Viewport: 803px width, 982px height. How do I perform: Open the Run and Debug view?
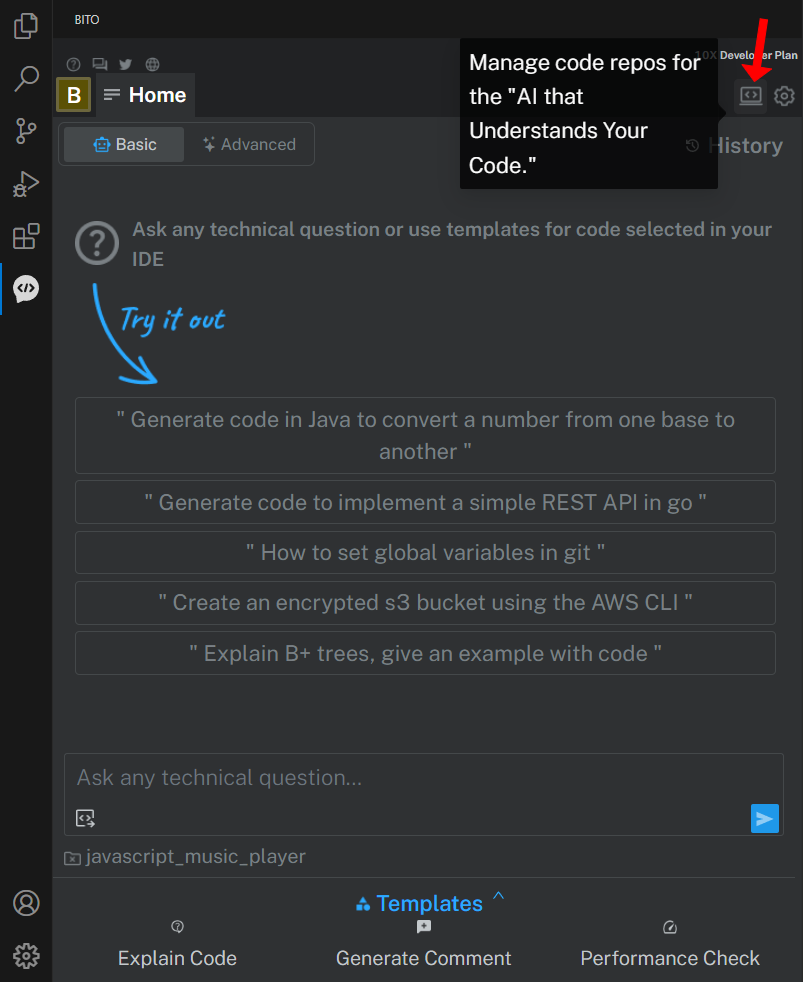coord(26,184)
